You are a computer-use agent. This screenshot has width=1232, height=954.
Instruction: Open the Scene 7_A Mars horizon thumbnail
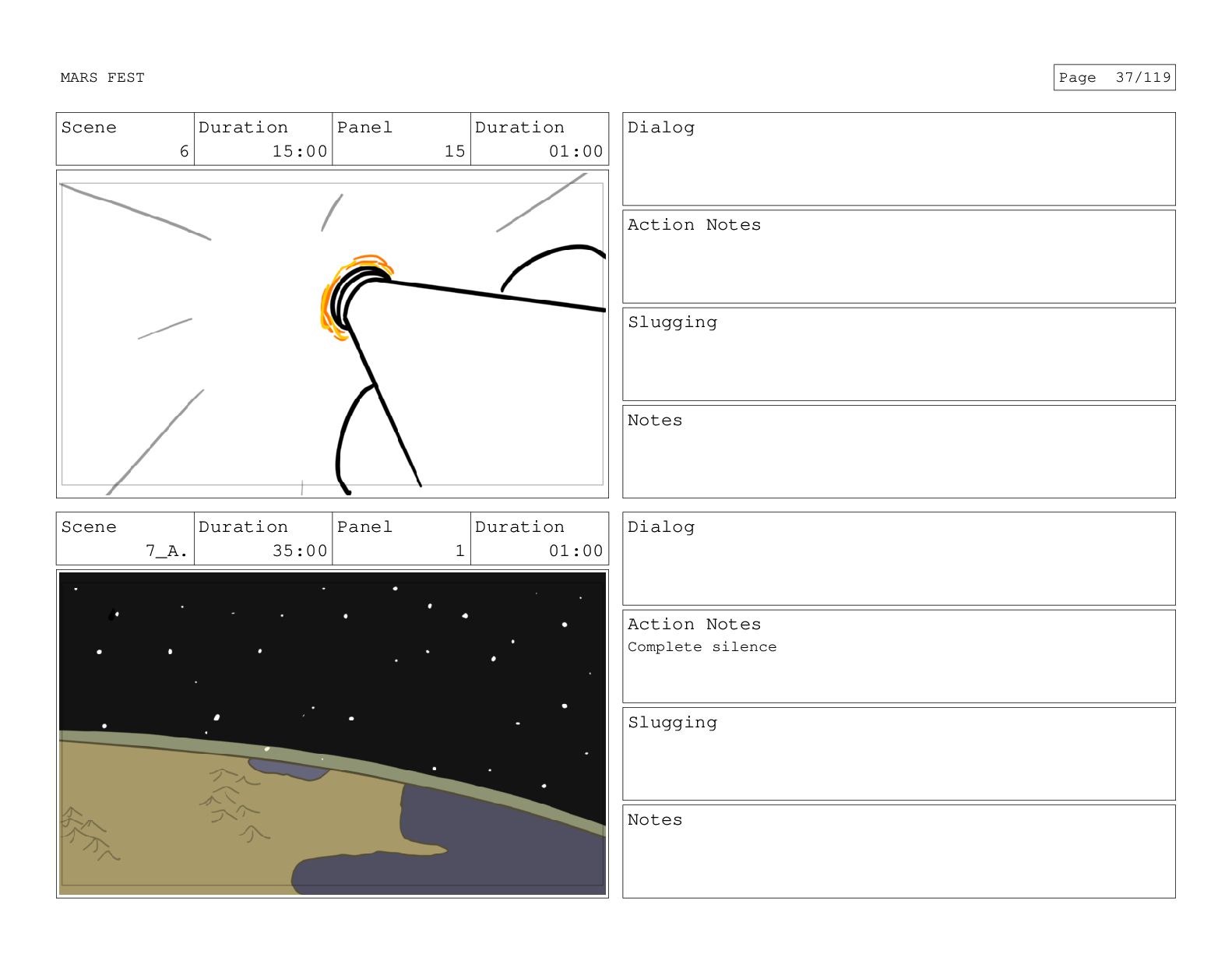[x=333, y=734]
